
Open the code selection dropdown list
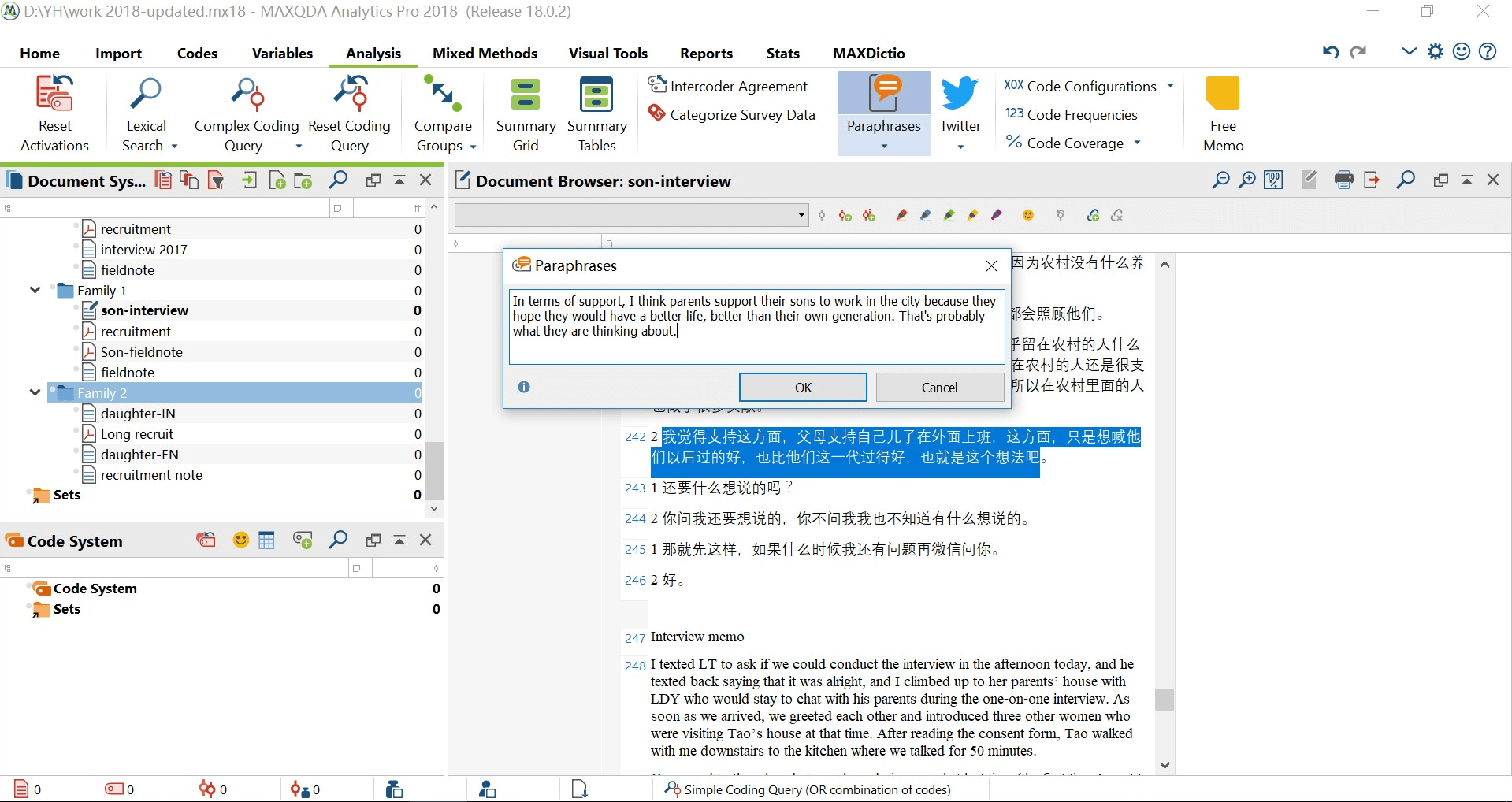pos(801,215)
